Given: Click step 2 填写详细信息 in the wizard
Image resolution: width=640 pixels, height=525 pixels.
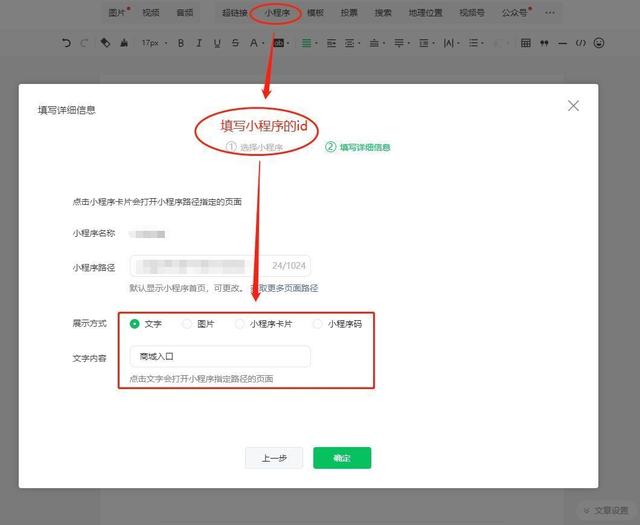Looking at the screenshot, I should click(x=358, y=147).
